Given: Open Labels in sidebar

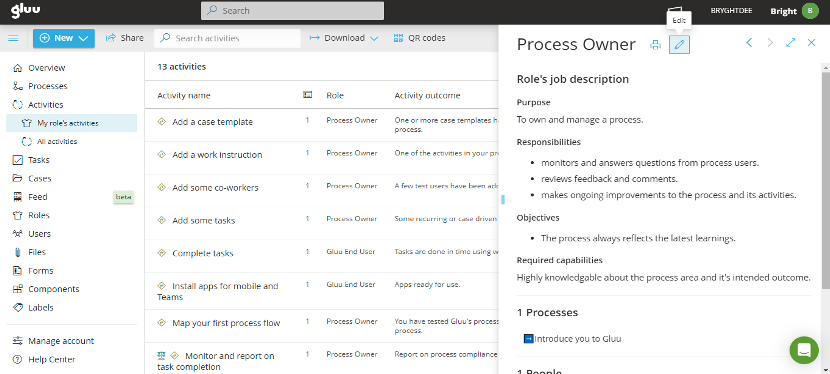Looking at the screenshot, I should tap(40, 308).
